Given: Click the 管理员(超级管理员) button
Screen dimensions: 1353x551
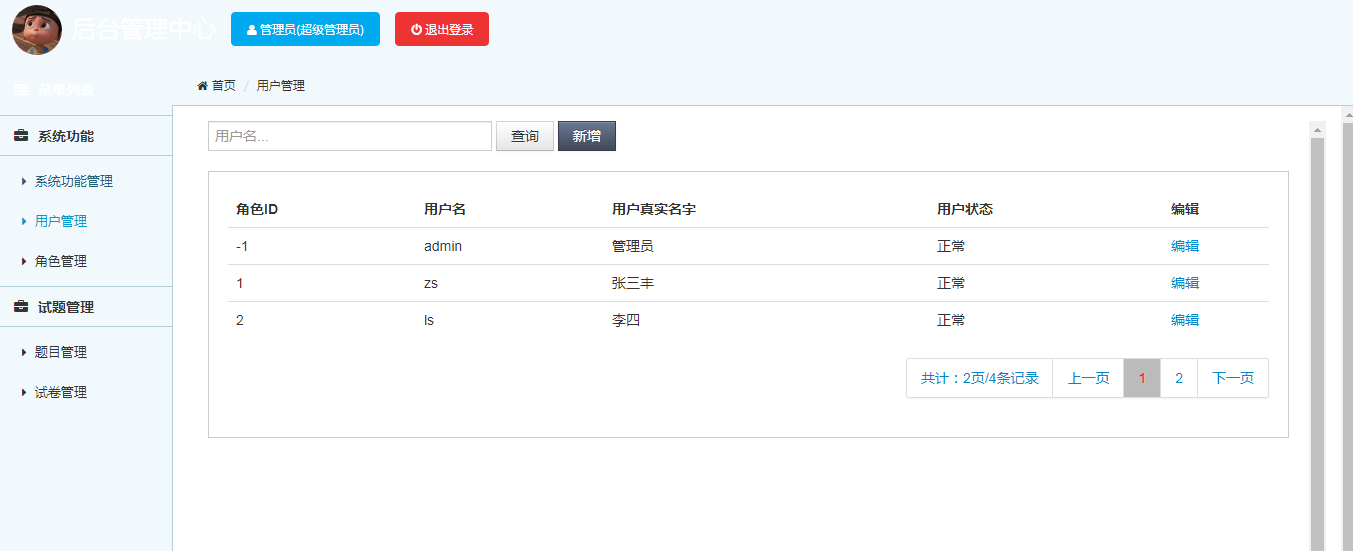Looking at the screenshot, I should [x=305, y=29].
